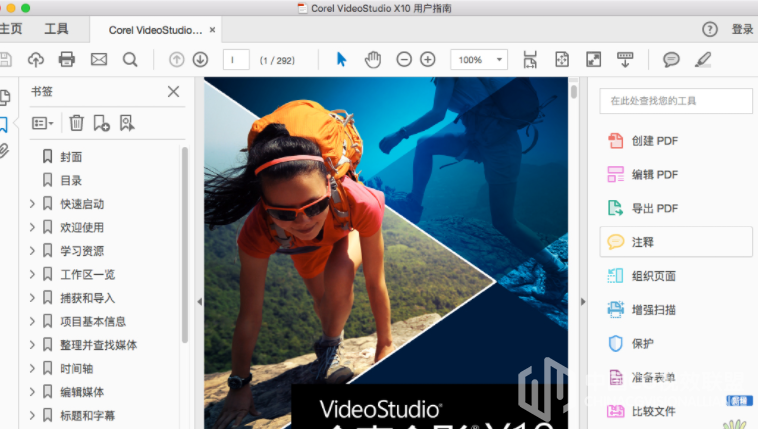
Task: Expand the 时间轴 bookmark
Action: (32, 368)
